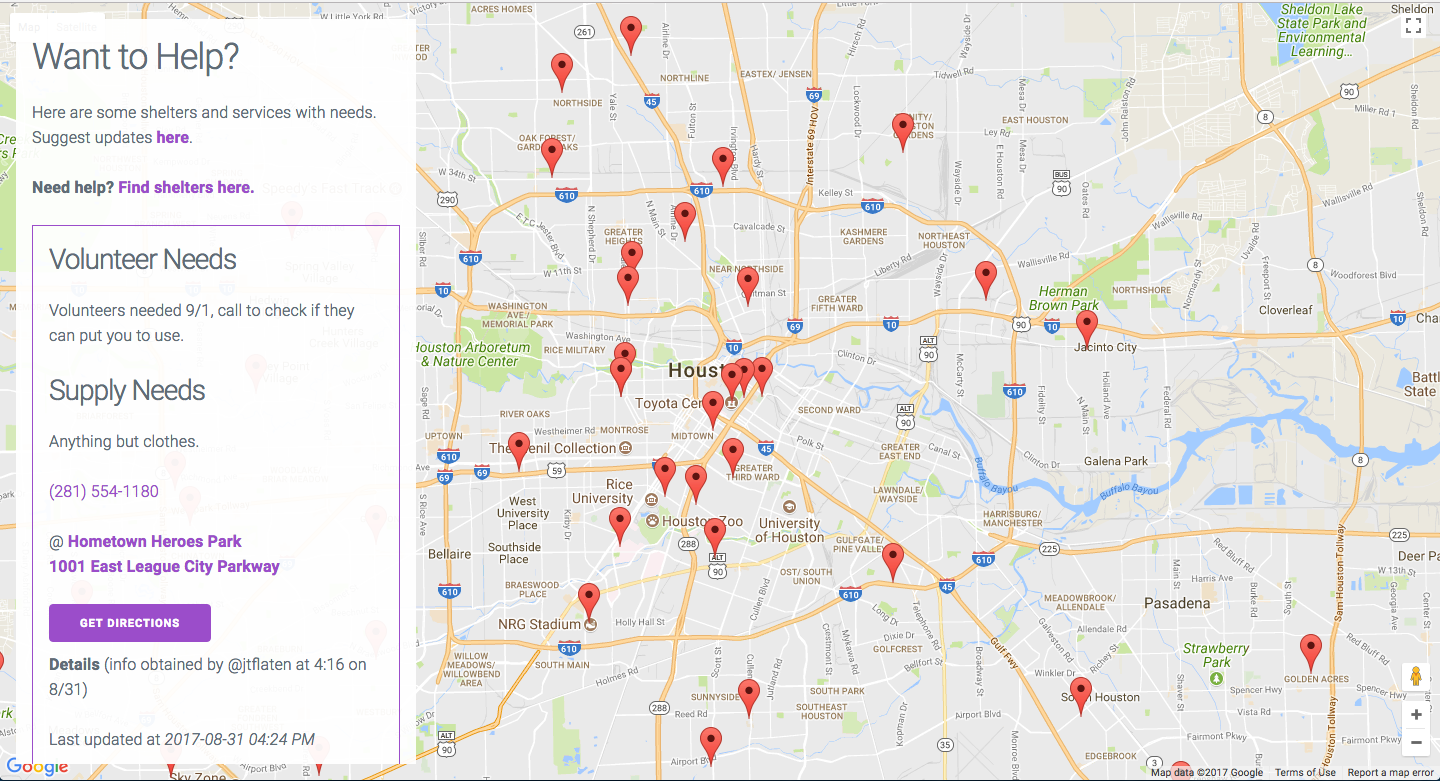Open the 1001 East League City Parkway address
1440x781 pixels.
(x=164, y=566)
